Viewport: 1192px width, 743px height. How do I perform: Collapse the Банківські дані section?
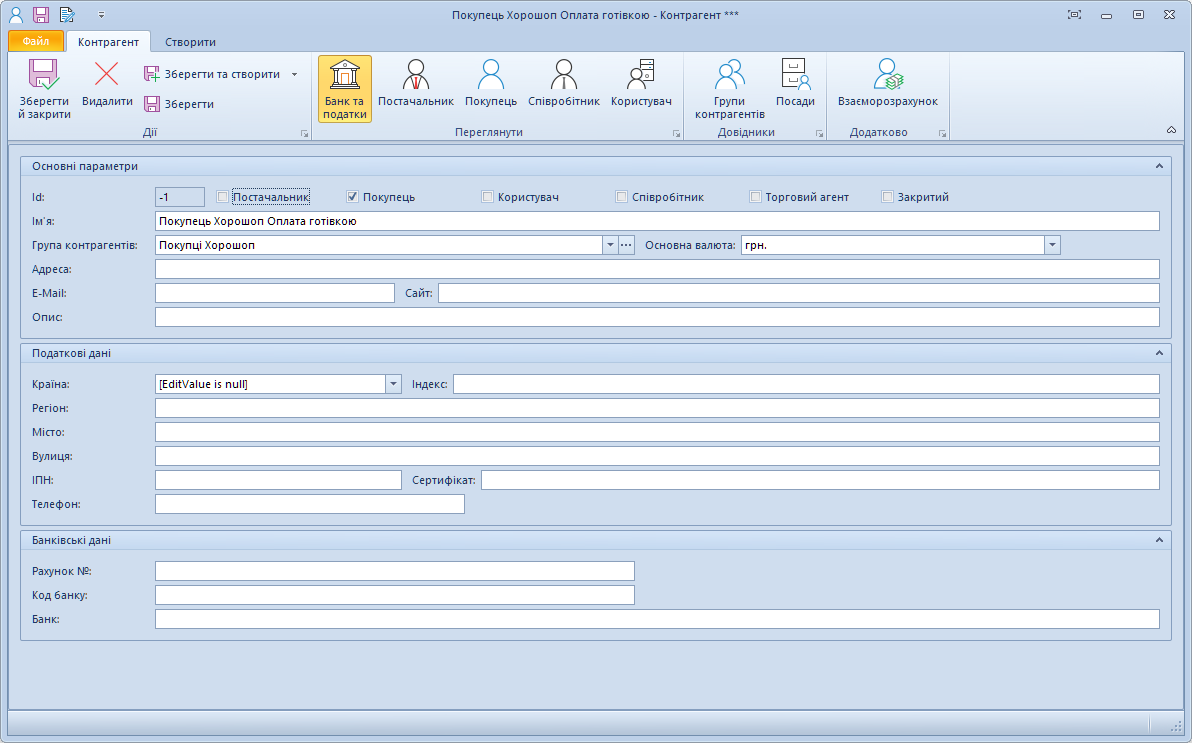click(x=1159, y=540)
